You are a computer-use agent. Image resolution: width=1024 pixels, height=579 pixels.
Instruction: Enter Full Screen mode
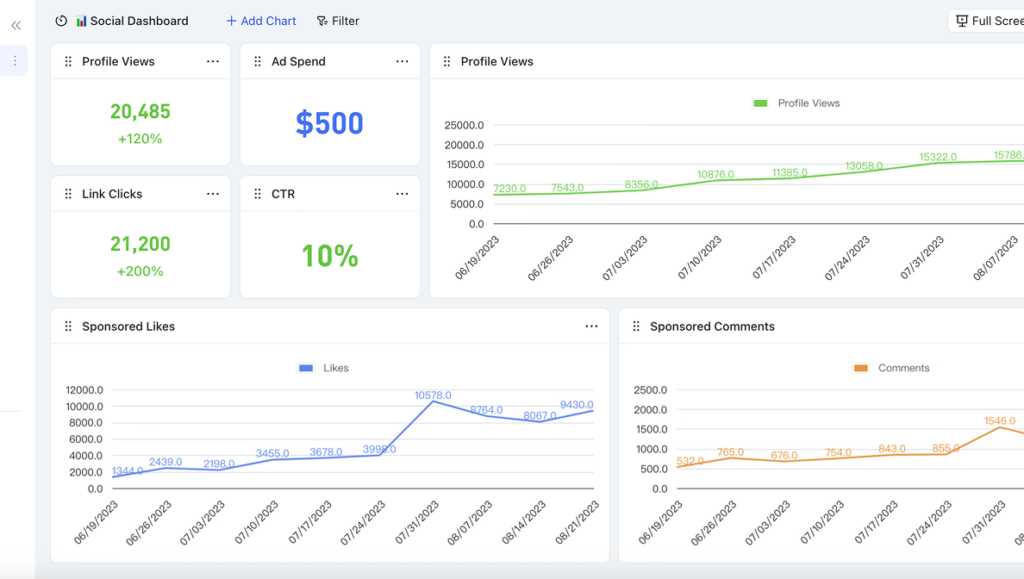[988, 21]
